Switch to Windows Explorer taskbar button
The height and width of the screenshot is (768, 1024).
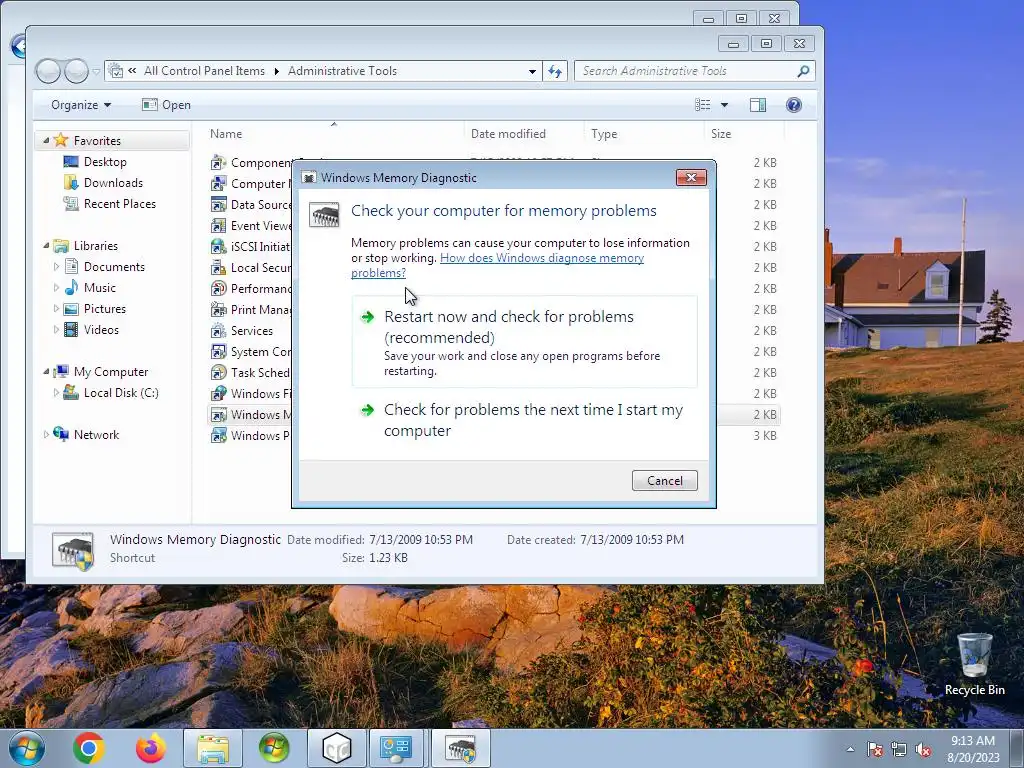click(213, 748)
